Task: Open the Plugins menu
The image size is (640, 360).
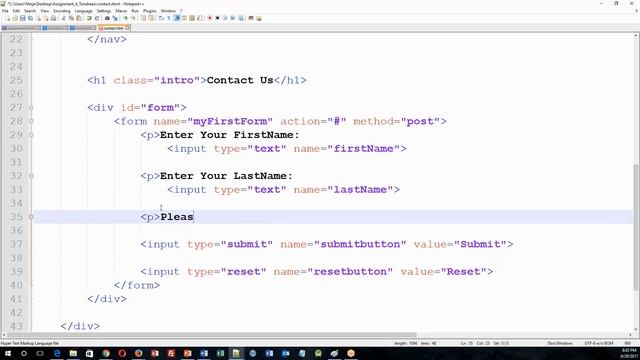Action: [149, 11]
